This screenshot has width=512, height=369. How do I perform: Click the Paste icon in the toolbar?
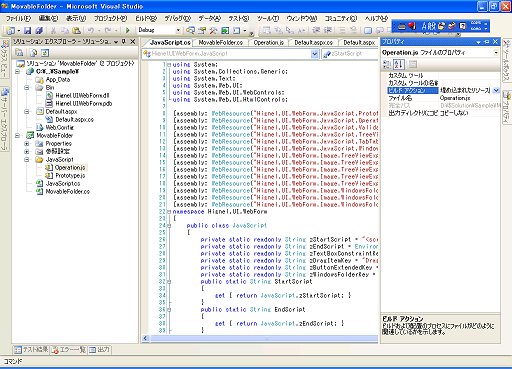pyautogui.click(x=77, y=31)
